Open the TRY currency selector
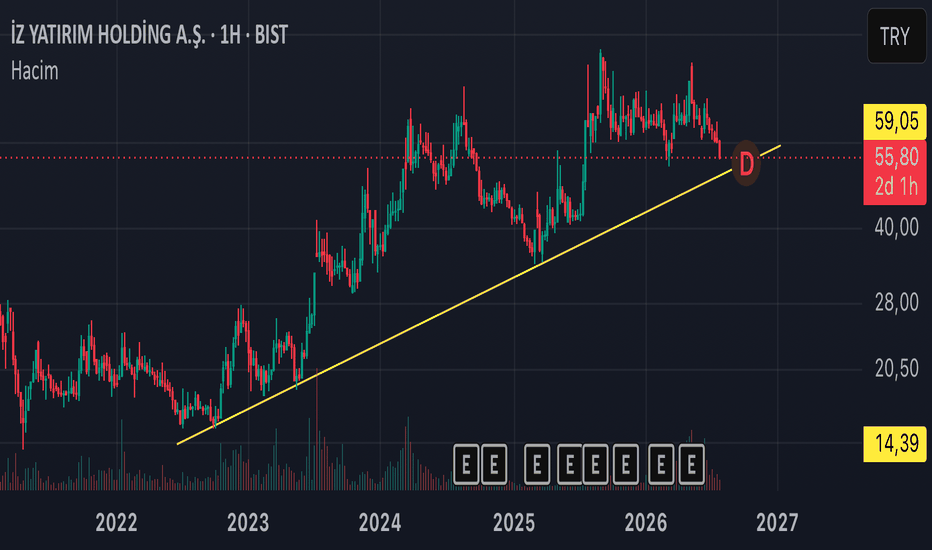Viewport: 932px width, 550px height. [896, 36]
